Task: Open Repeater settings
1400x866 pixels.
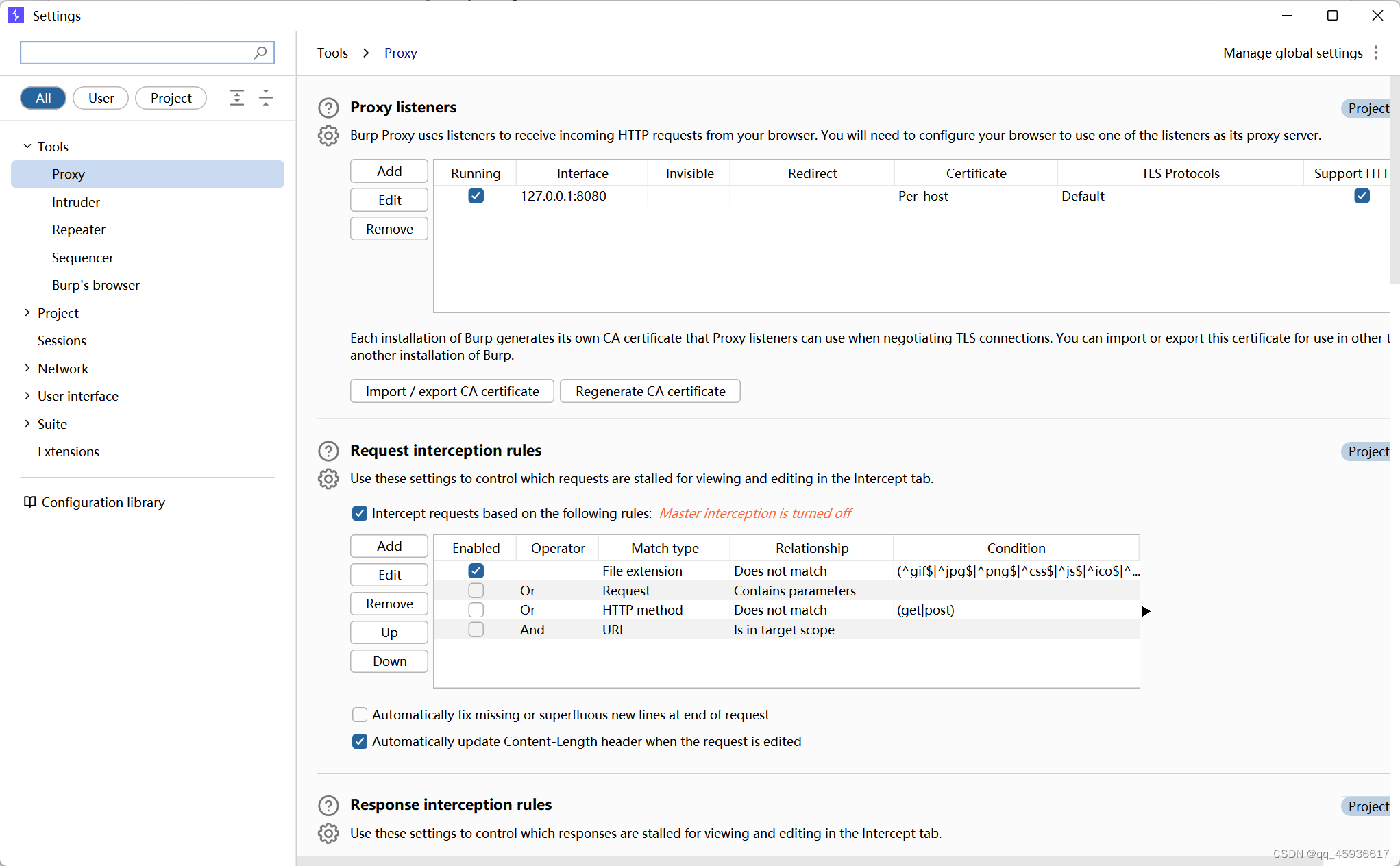Action: point(79,230)
